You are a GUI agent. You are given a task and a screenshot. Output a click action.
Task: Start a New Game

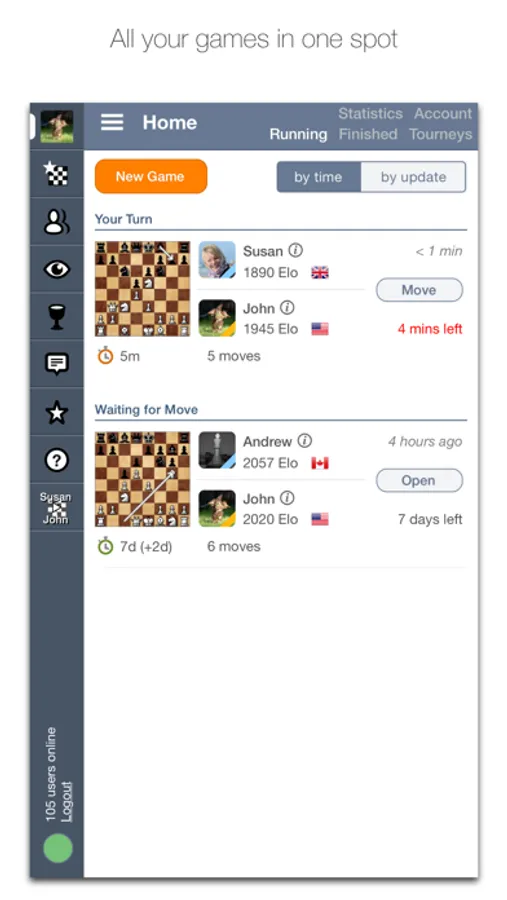(x=151, y=176)
